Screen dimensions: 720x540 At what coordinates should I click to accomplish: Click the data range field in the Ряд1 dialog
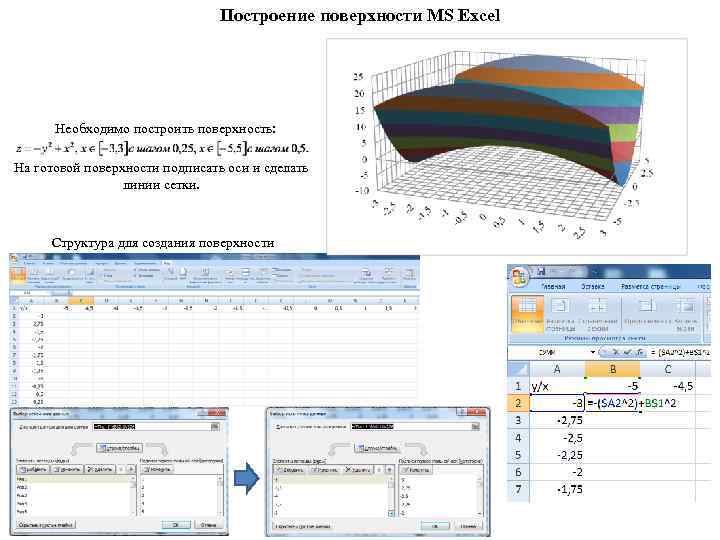coord(152,427)
